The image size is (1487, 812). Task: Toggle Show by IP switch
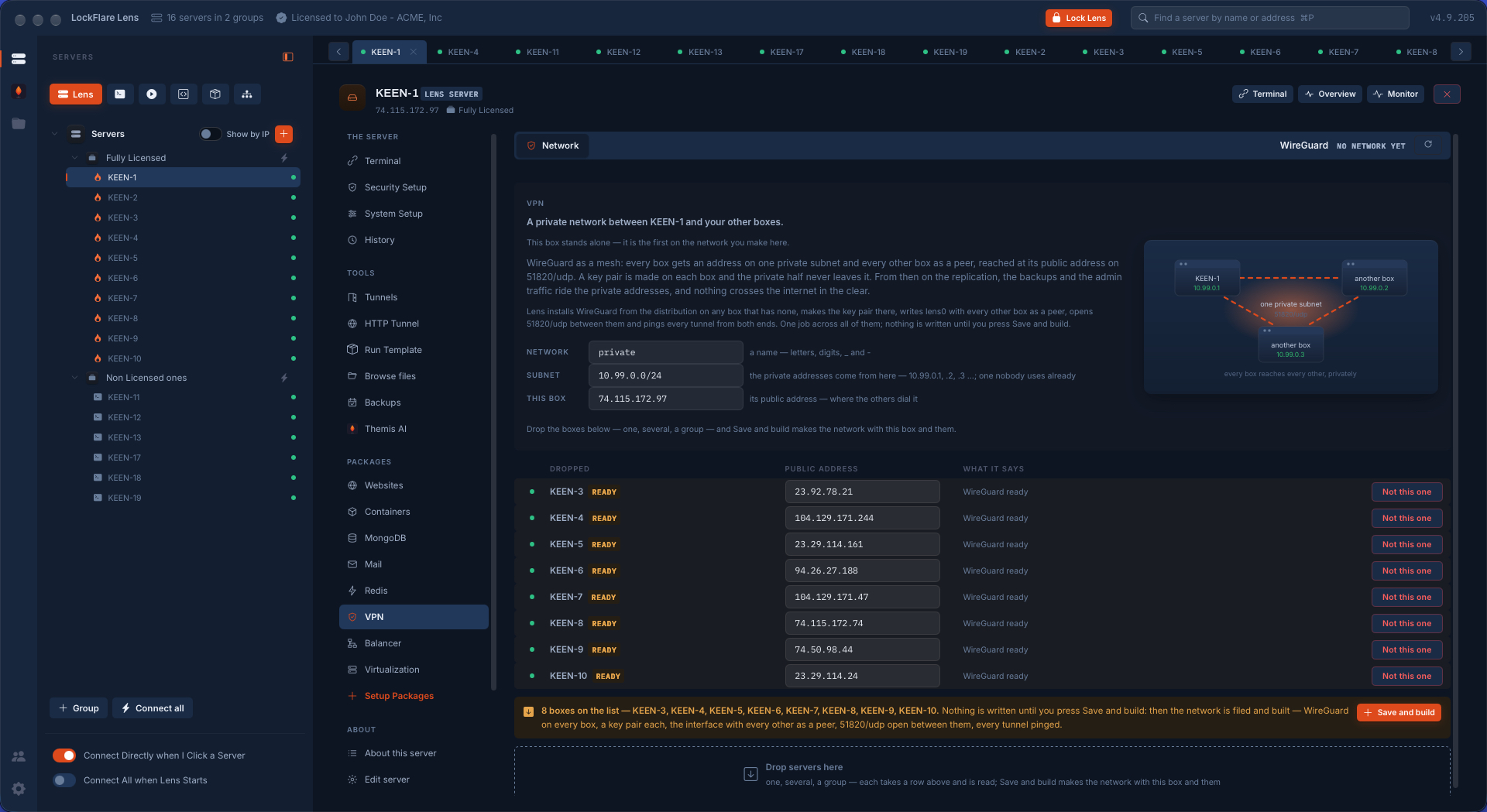(x=210, y=134)
